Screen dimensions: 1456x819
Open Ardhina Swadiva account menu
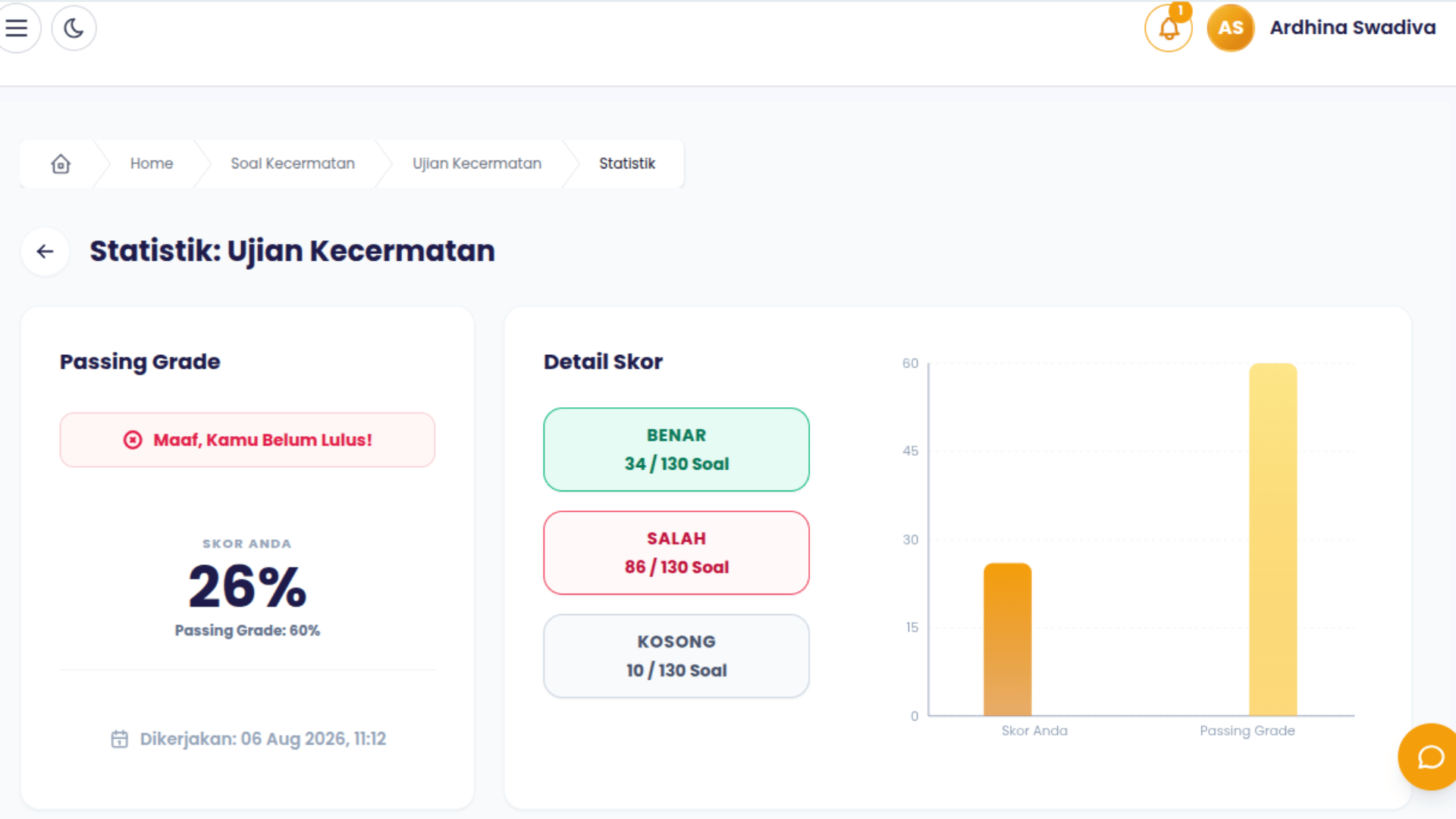(x=1352, y=27)
